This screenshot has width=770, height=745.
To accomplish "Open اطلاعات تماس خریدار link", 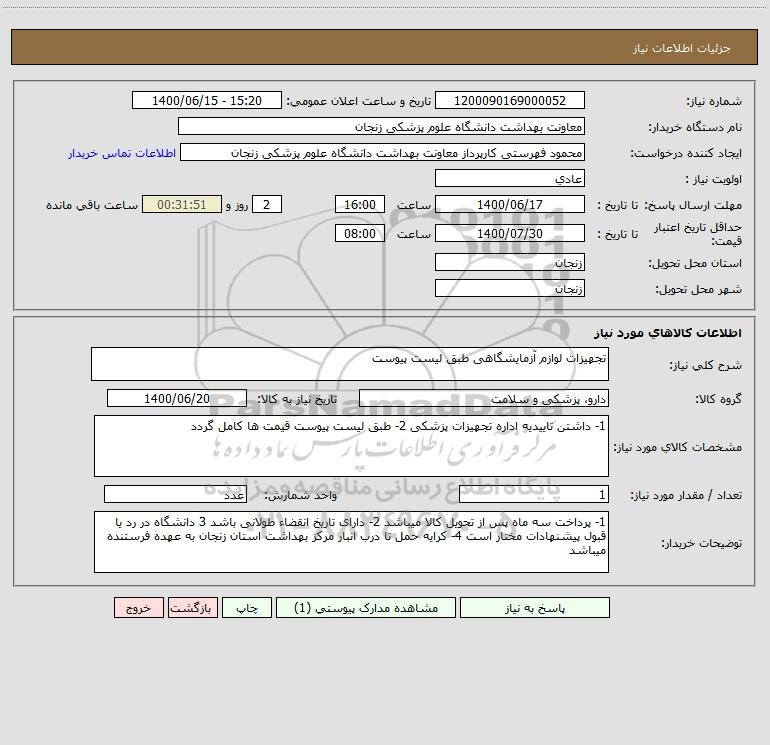I will (x=122, y=153).
